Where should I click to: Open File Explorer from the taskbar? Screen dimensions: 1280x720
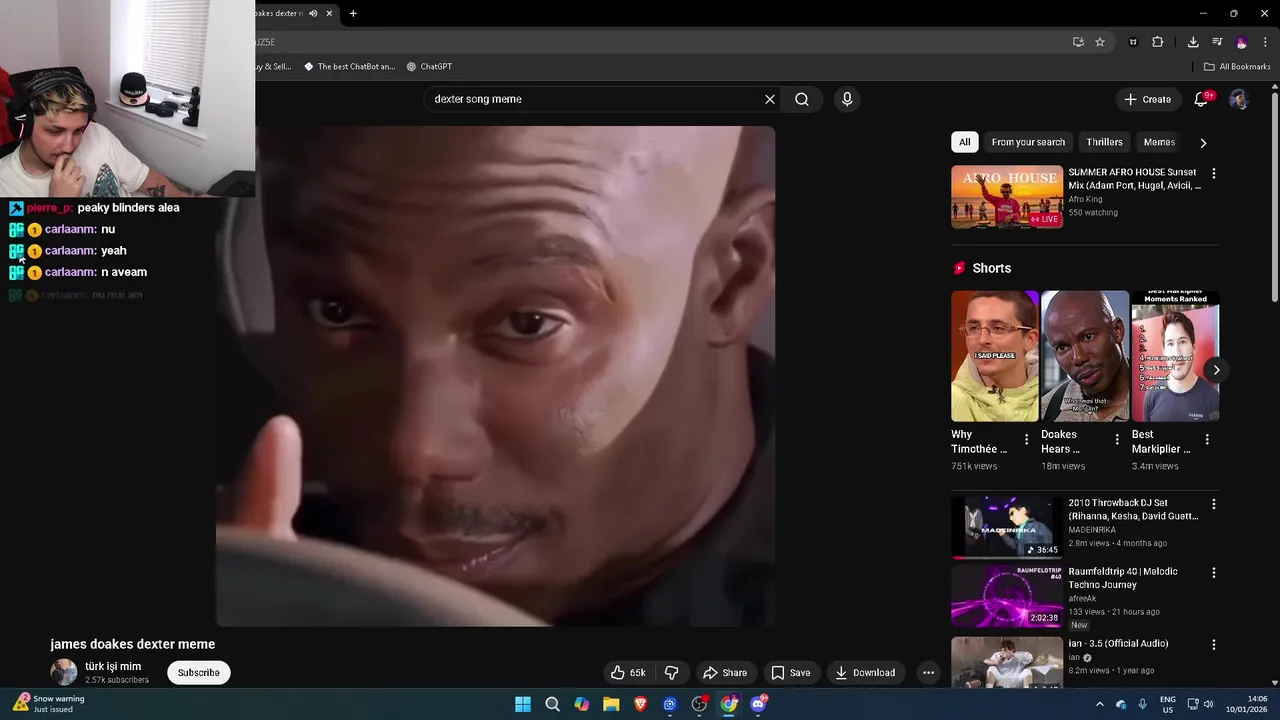coord(611,704)
